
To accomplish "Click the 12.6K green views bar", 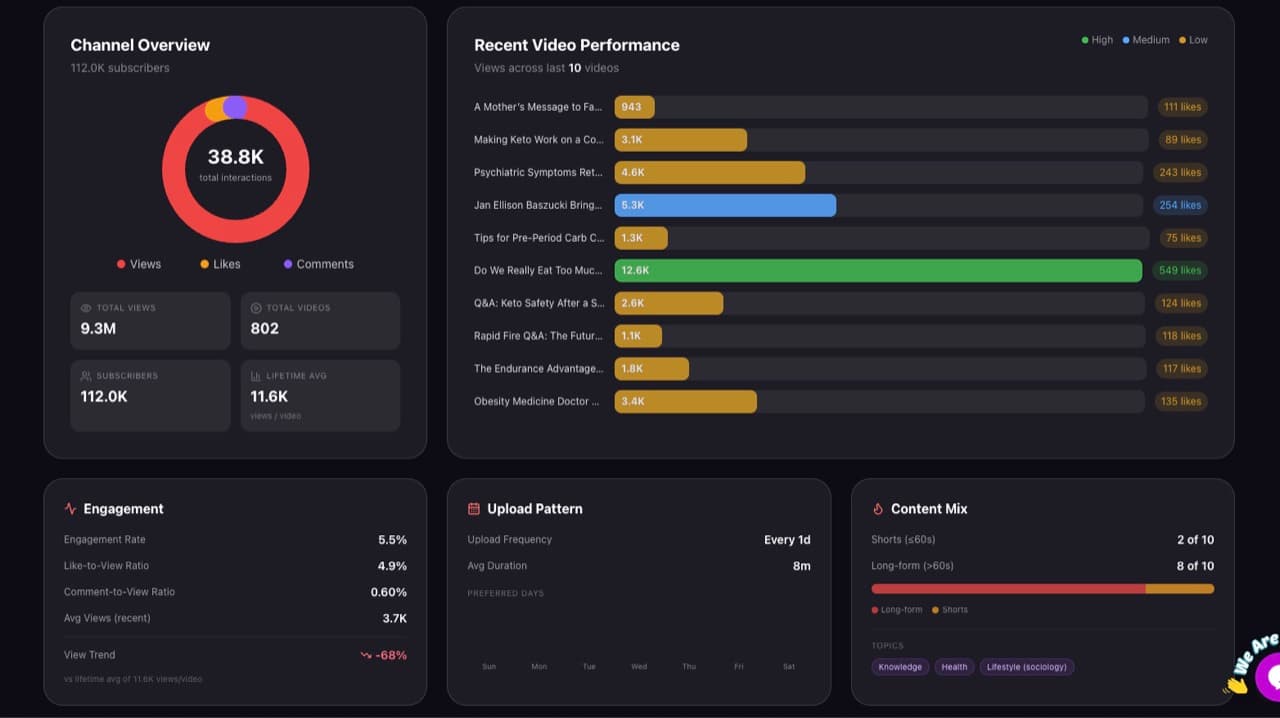I will (878, 270).
